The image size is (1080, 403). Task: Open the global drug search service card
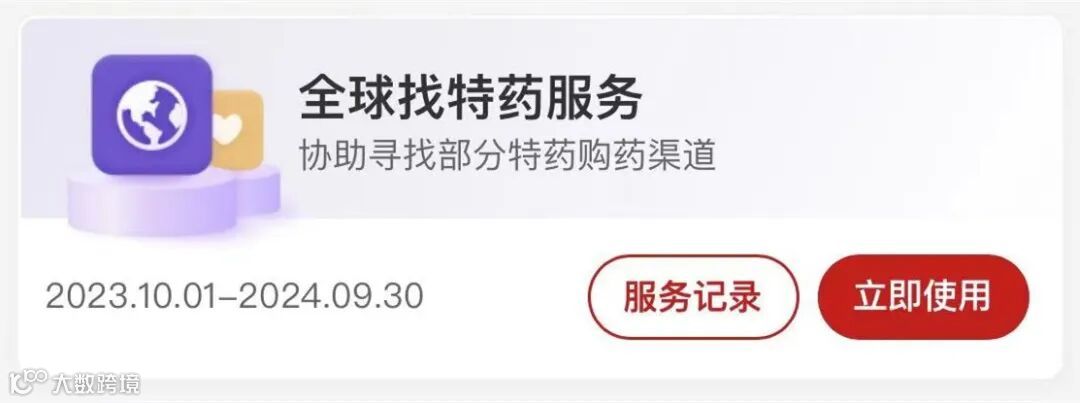(541, 197)
